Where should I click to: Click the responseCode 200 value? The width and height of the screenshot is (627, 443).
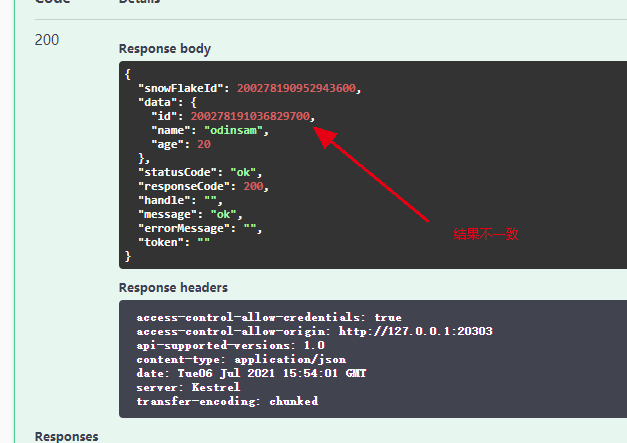254,186
